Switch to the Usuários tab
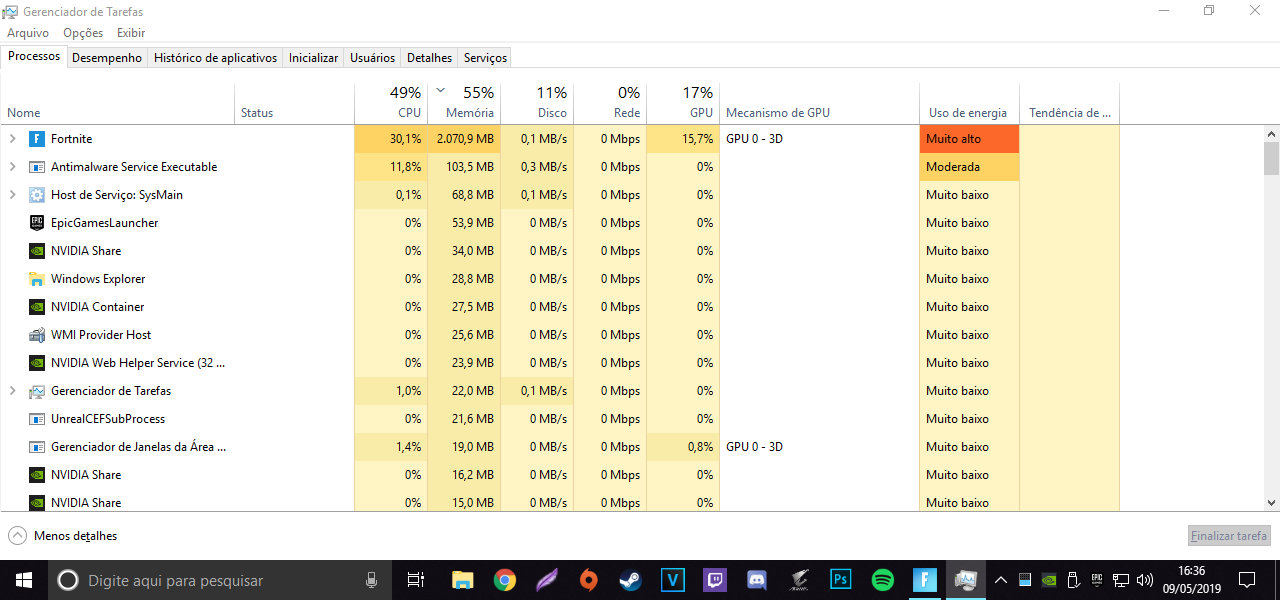 372,58
